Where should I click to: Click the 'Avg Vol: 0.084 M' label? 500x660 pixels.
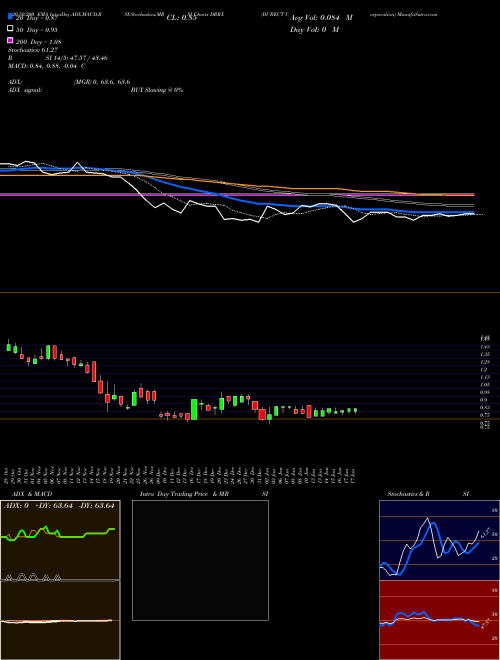click(321, 18)
